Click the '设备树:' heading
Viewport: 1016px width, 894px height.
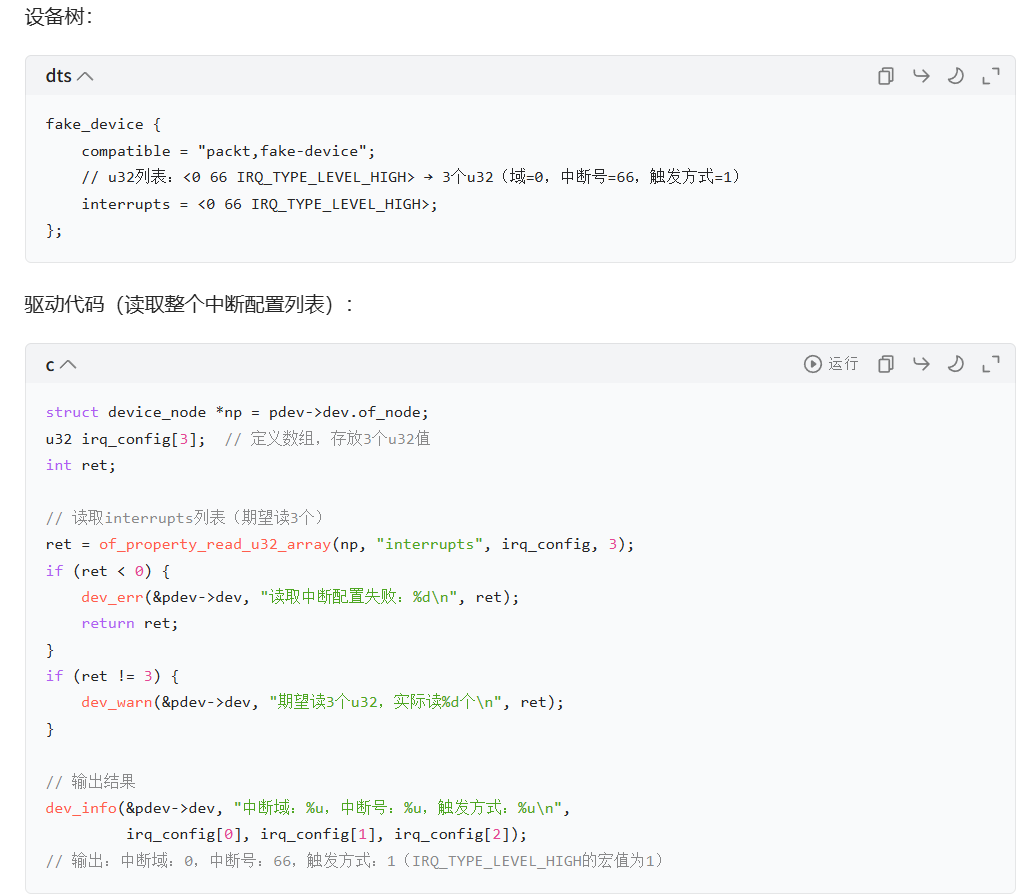coord(58,16)
